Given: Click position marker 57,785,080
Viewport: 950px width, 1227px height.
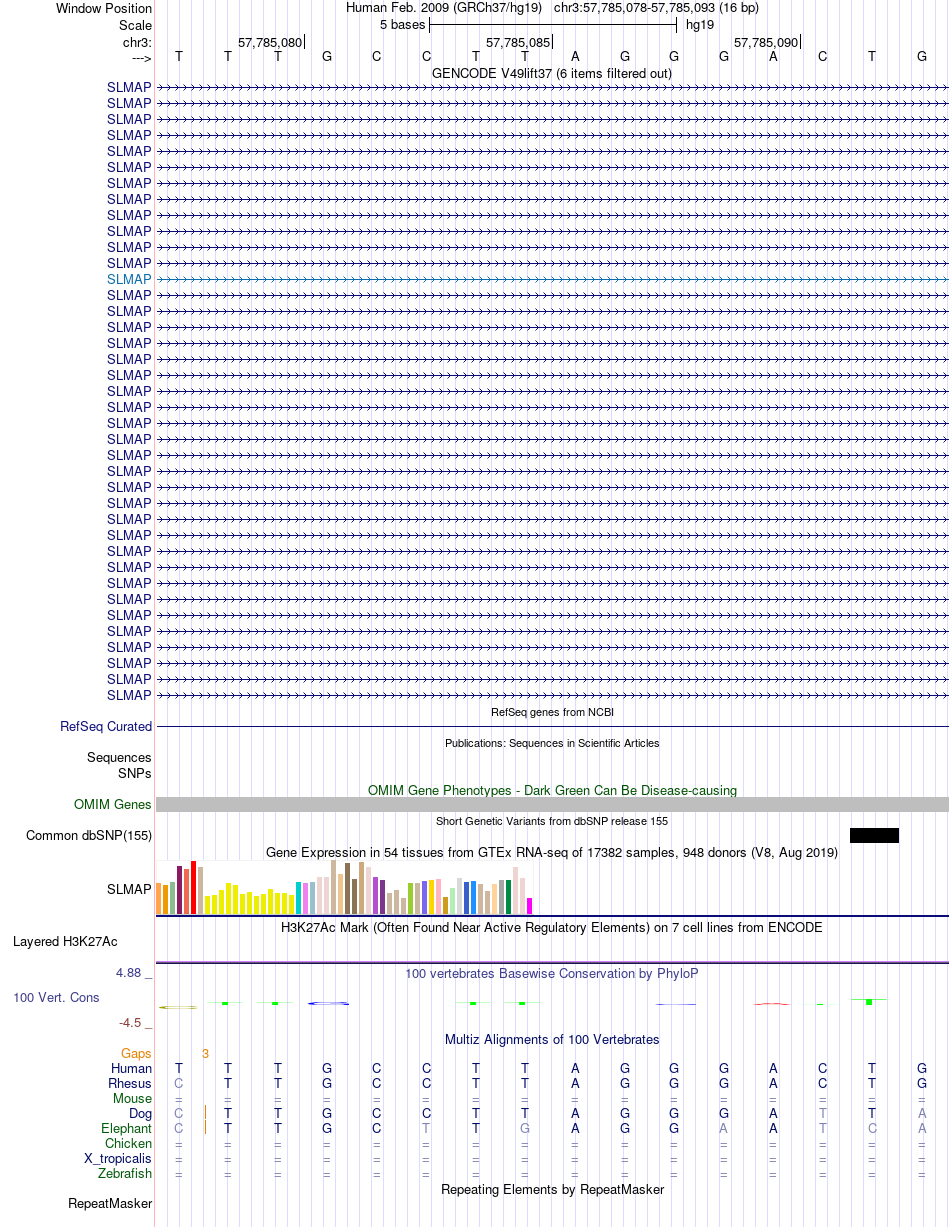Looking at the screenshot, I should coord(270,42).
